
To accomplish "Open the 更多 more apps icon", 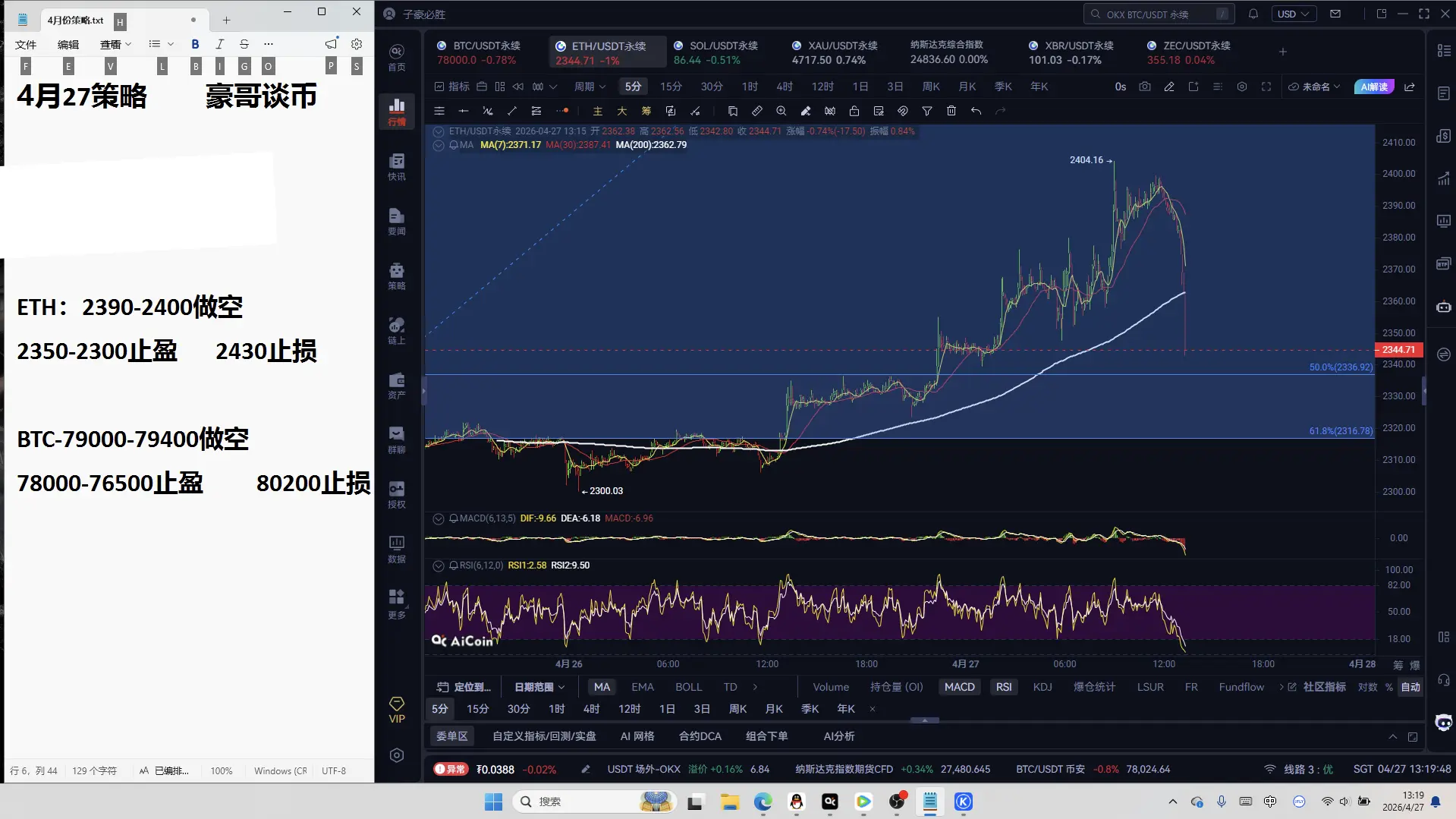I will (x=397, y=604).
